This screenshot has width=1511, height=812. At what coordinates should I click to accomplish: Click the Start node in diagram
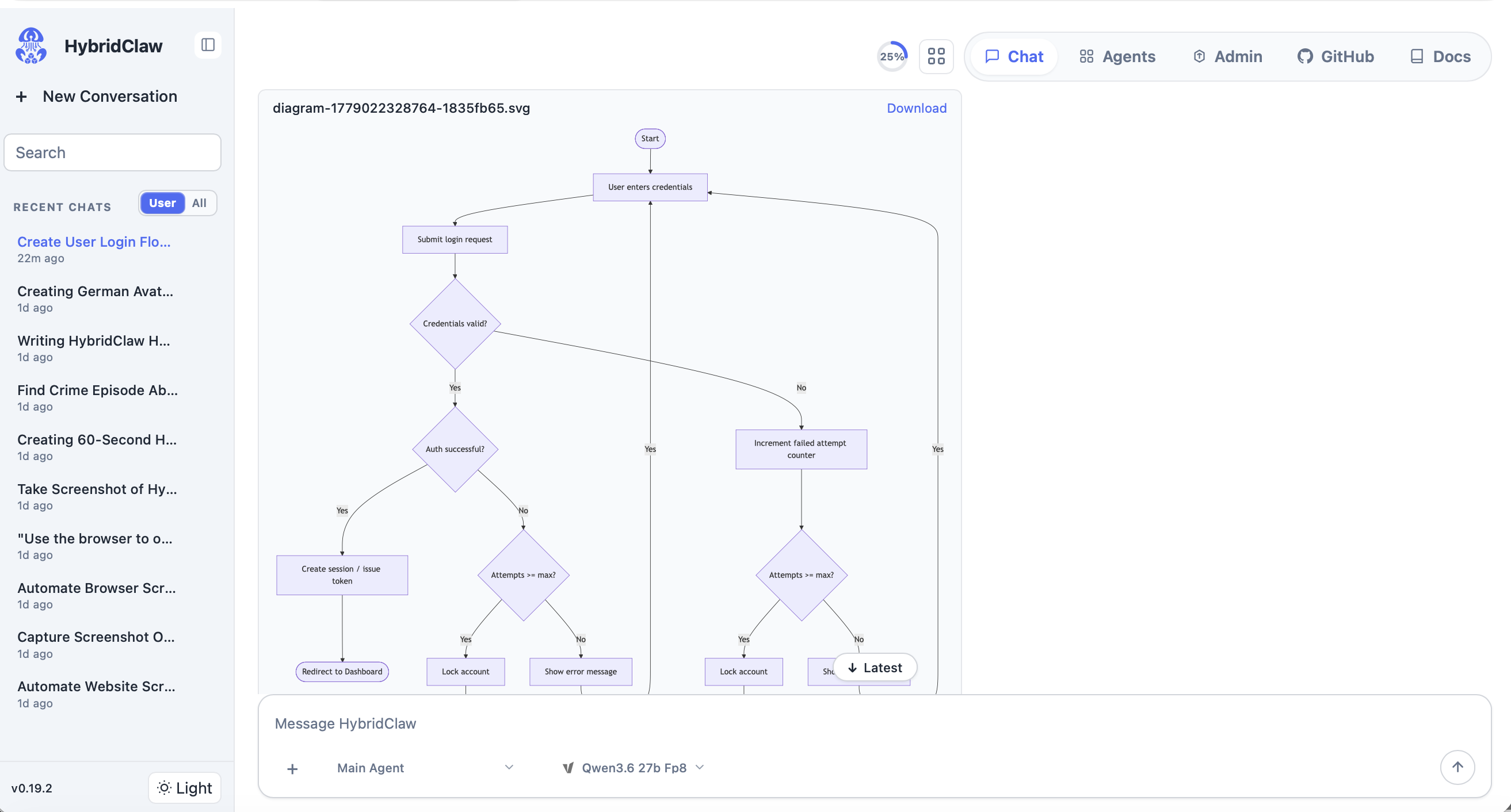650,139
